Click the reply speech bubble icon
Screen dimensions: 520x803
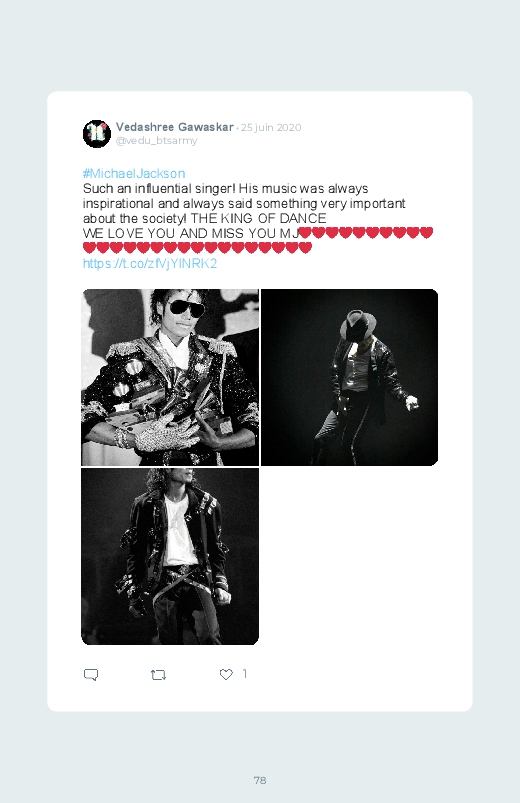[x=91, y=674]
